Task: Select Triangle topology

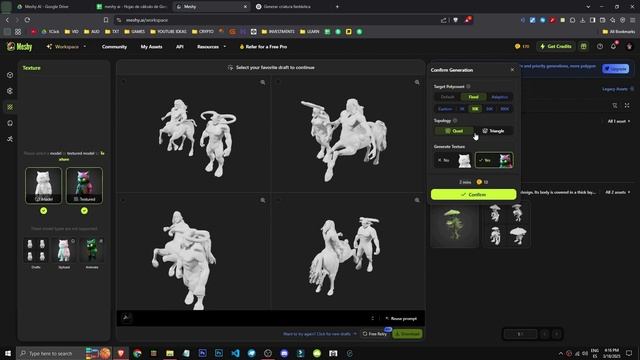Action: (x=493, y=131)
